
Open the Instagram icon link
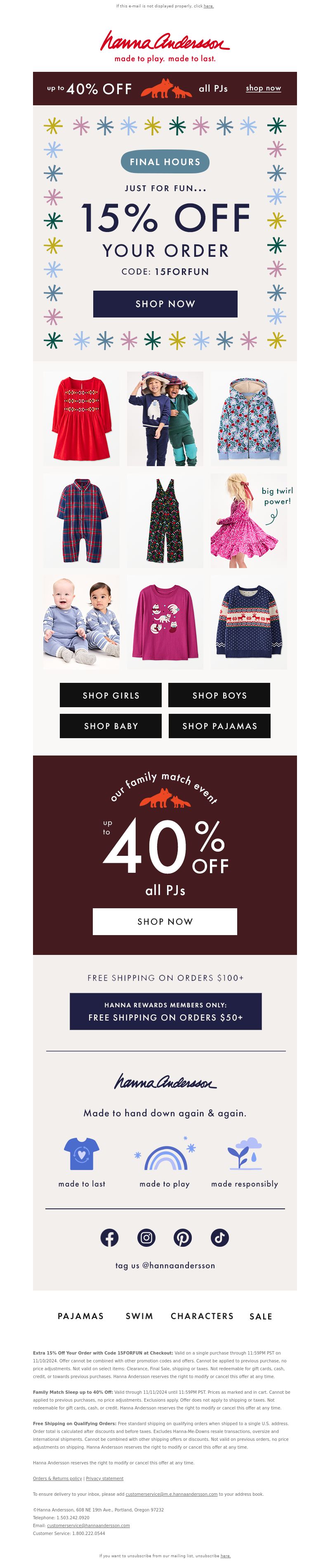click(x=146, y=1237)
